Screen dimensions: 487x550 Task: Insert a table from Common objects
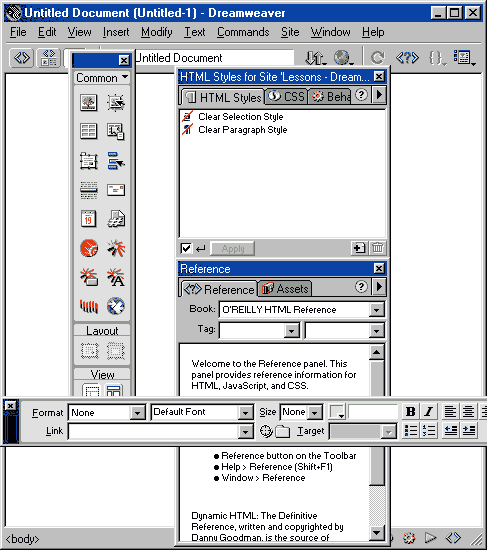click(88, 131)
